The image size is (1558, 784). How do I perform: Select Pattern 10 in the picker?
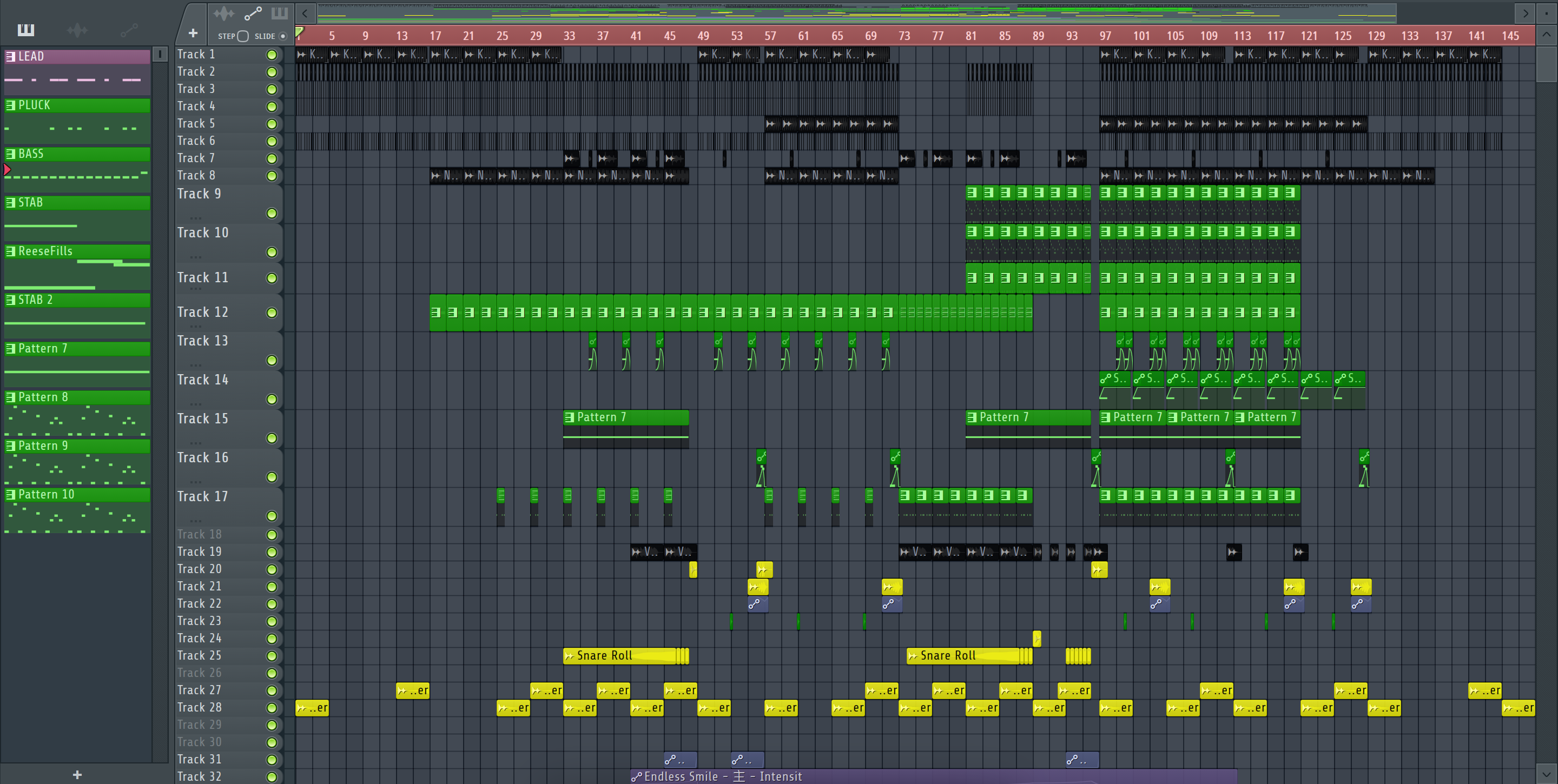click(x=77, y=511)
